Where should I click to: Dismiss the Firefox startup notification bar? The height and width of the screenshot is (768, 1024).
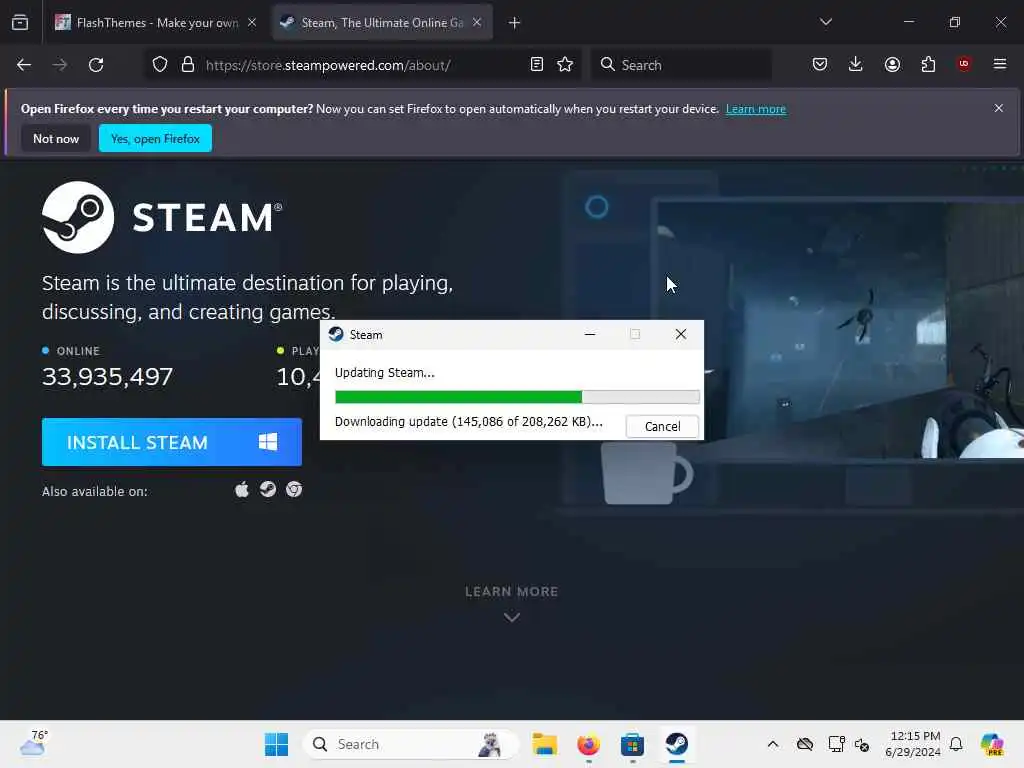click(x=999, y=108)
